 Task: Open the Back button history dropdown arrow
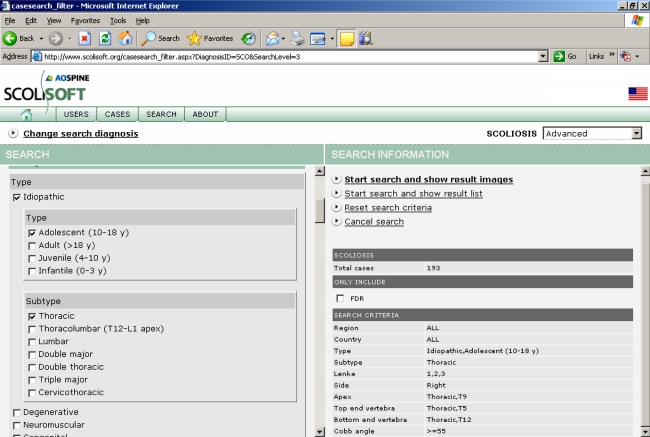click(41, 39)
